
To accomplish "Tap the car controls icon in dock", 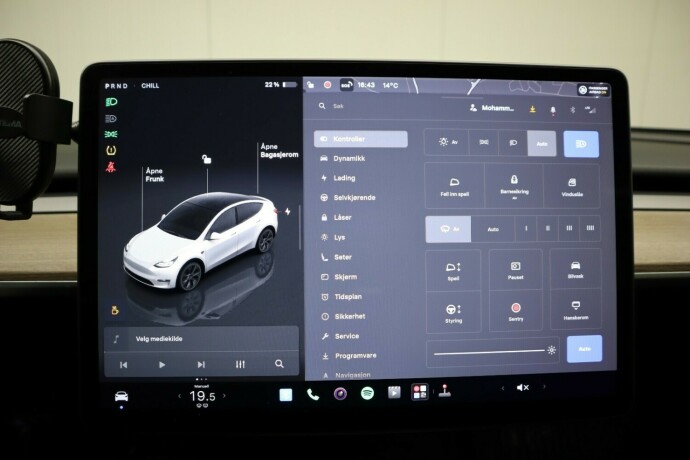I will 121,397.
